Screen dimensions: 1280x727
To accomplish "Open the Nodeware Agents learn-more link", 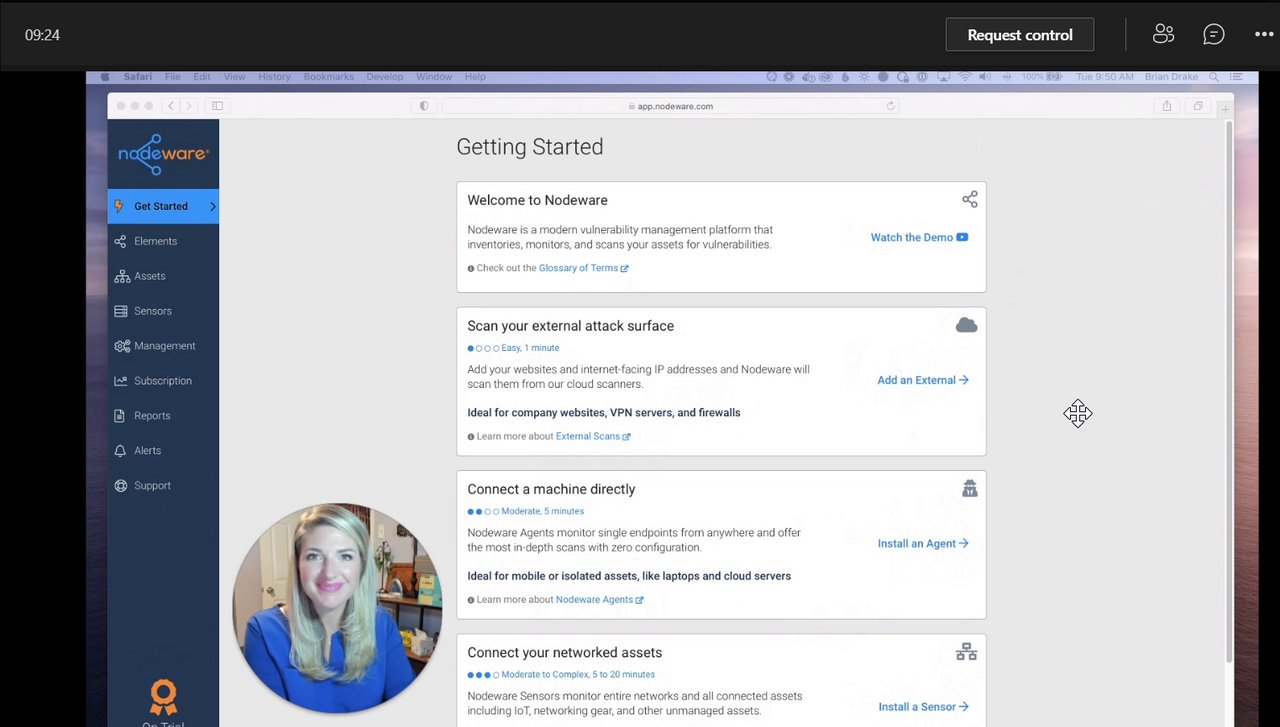I will [599, 599].
